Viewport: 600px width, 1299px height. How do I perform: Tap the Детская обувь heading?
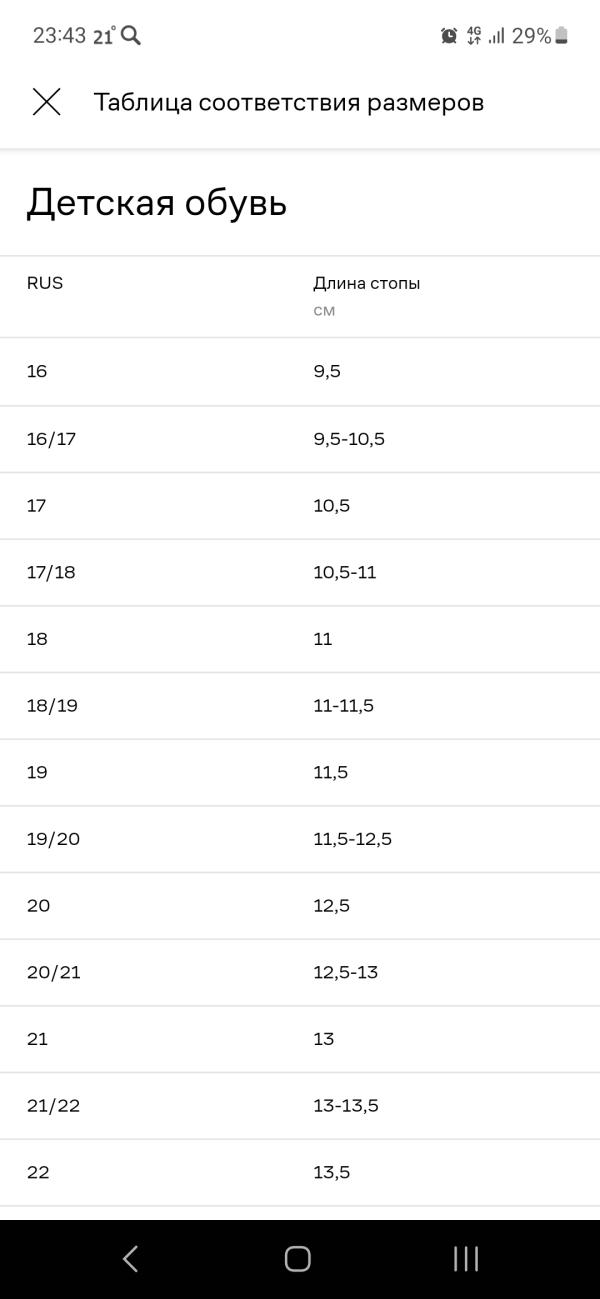point(157,203)
